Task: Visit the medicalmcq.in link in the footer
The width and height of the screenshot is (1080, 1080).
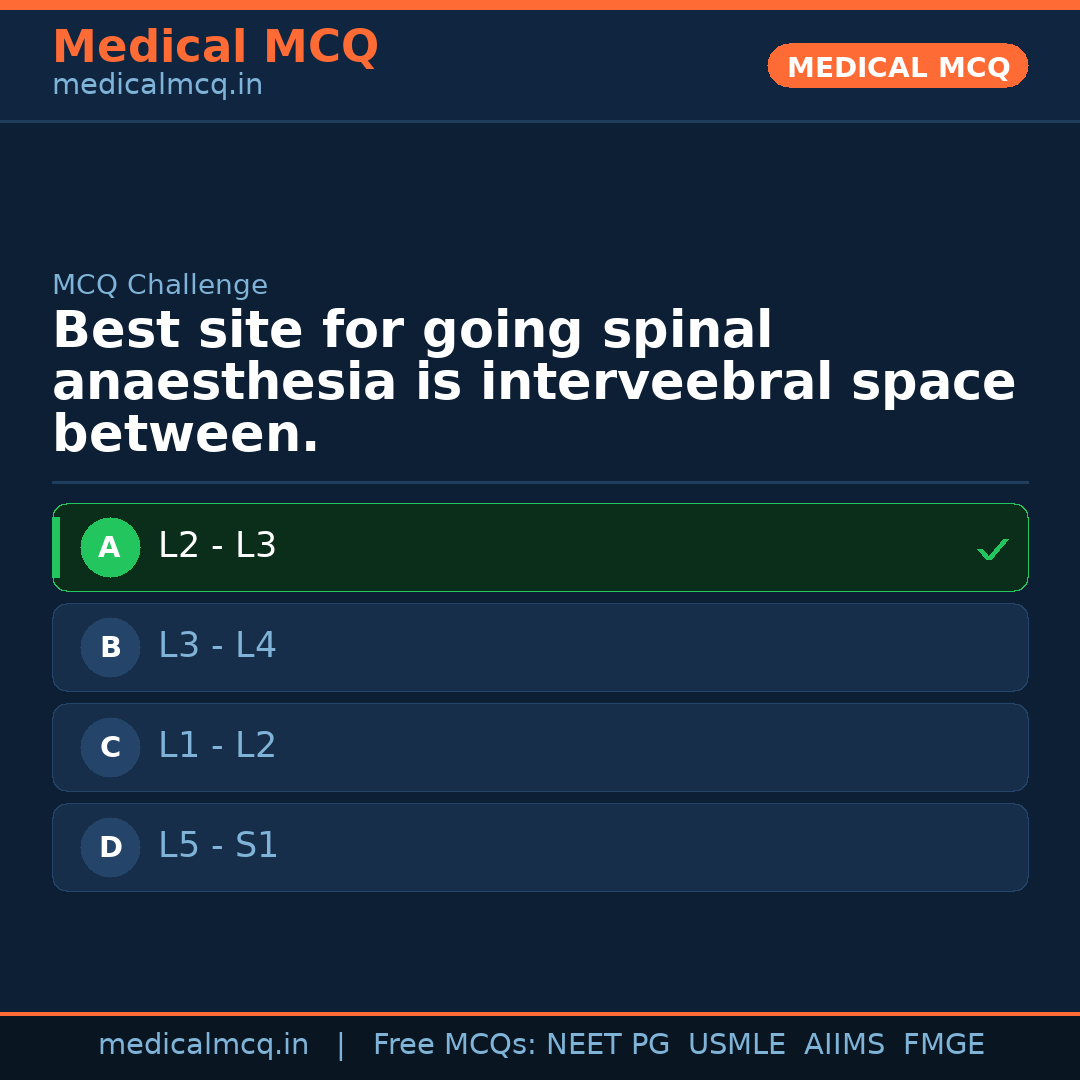Action: click(203, 1045)
